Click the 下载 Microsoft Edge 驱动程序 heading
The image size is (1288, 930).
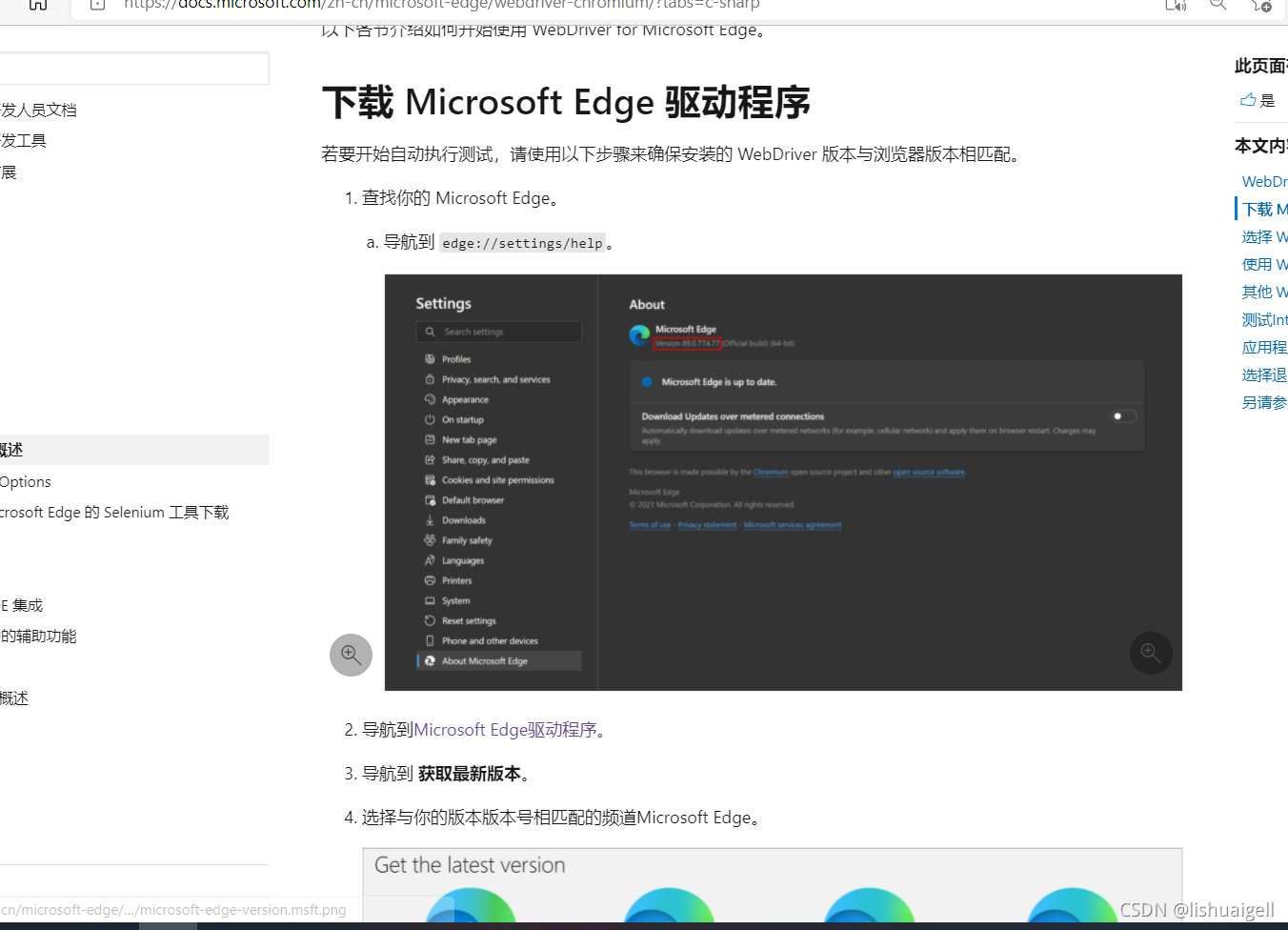tap(566, 102)
